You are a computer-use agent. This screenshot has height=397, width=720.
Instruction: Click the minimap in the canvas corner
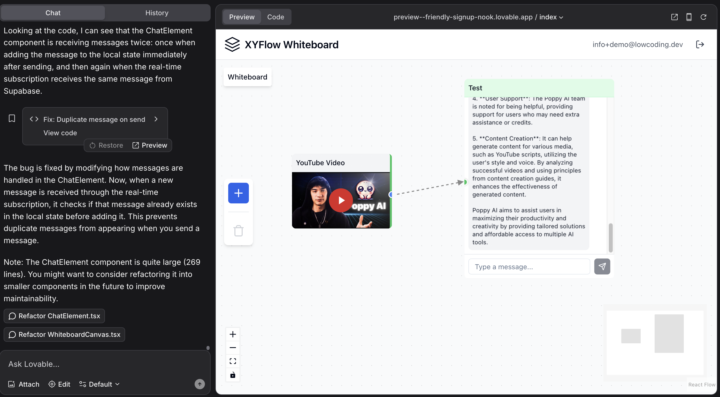click(655, 342)
